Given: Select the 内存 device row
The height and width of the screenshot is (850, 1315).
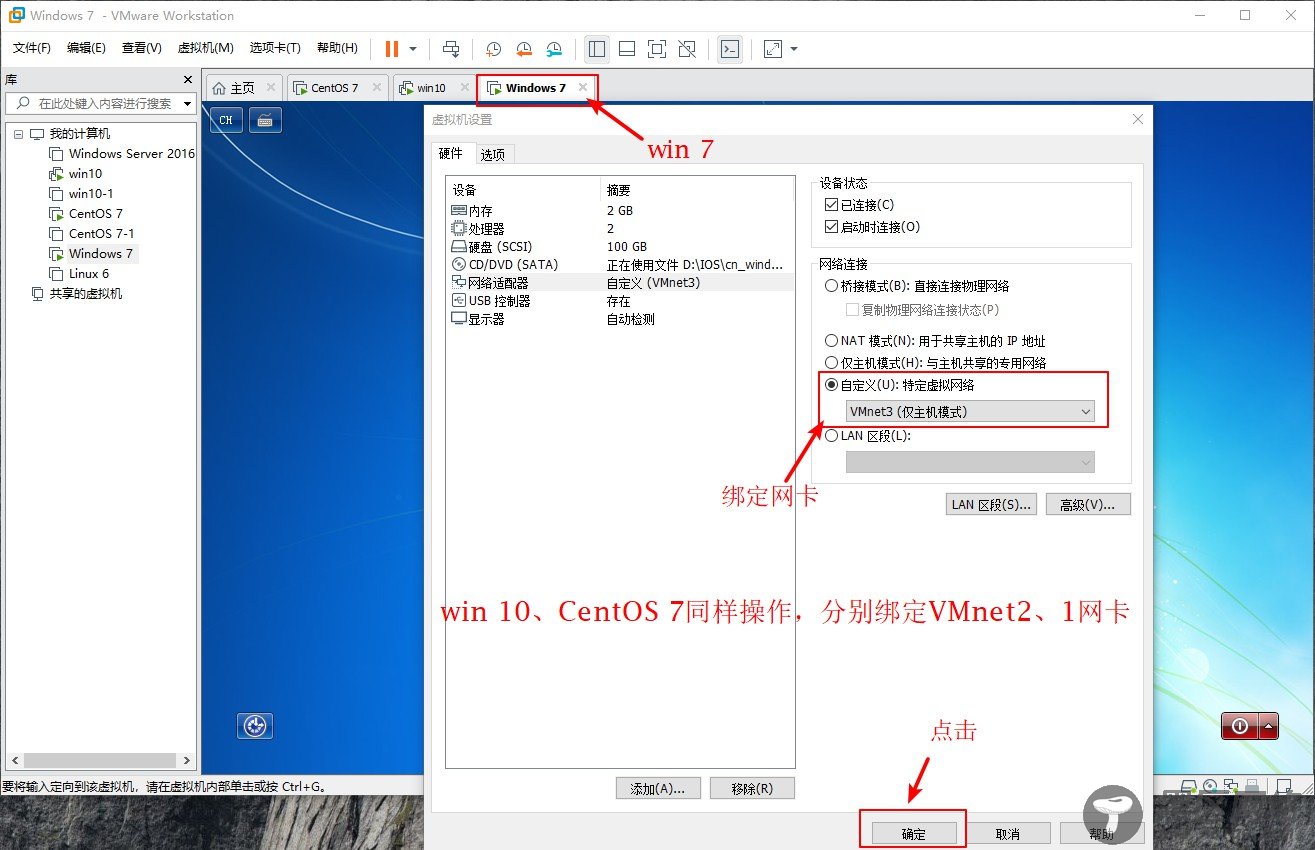Looking at the screenshot, I should (x=620, y=211).
